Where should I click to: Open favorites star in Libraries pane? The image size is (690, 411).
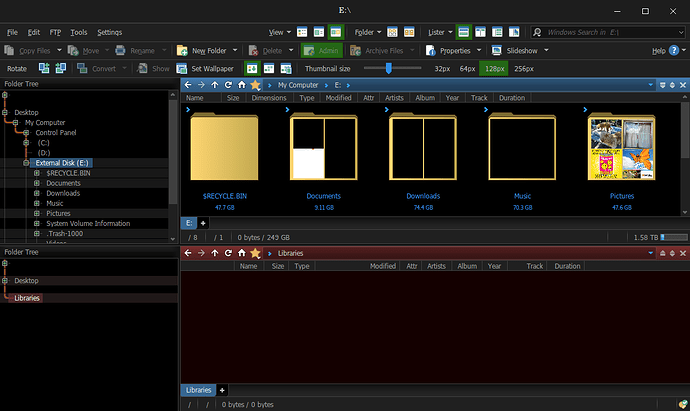[255, 253]
